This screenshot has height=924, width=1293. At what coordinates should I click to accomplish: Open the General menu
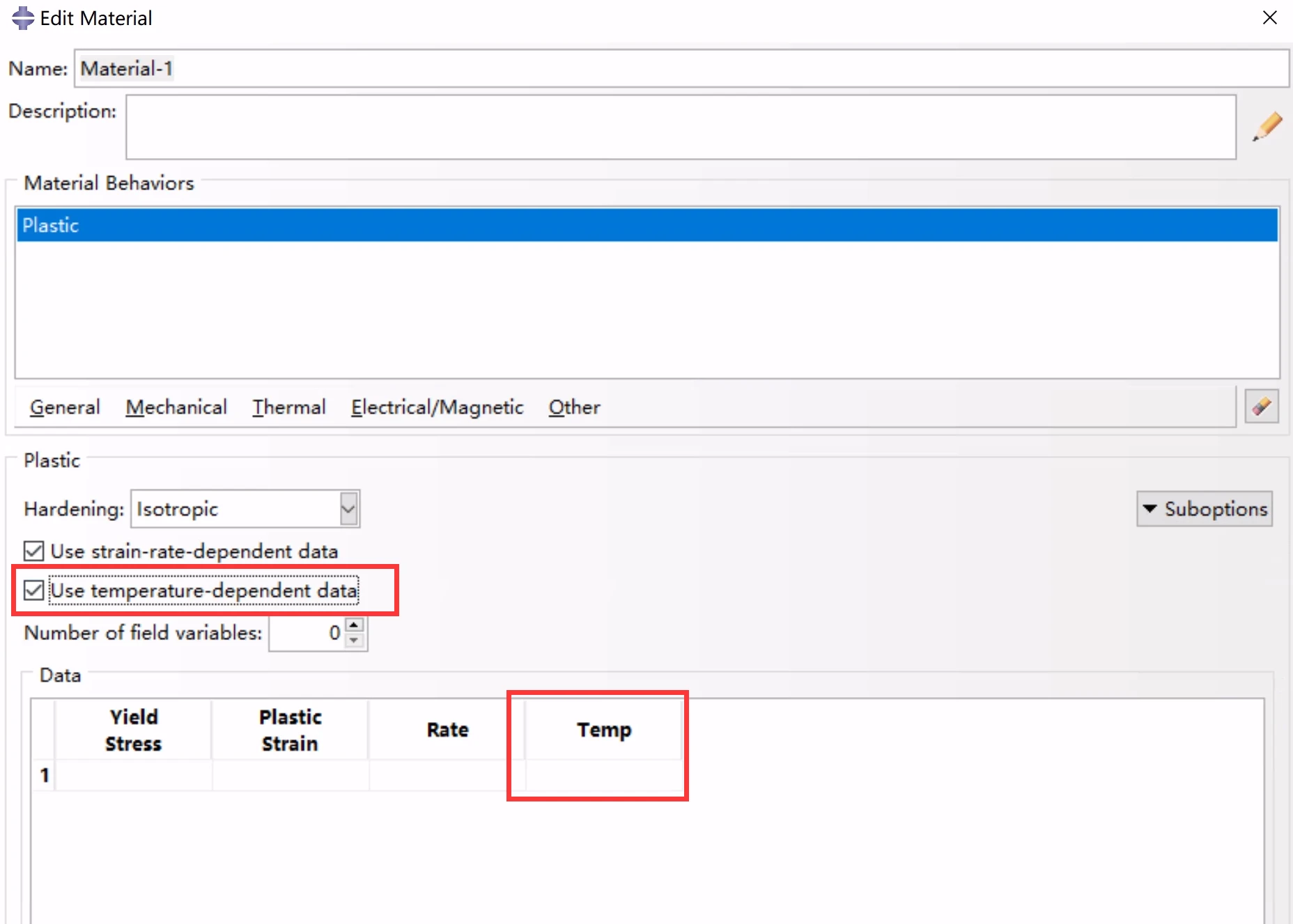pos(65,407)
